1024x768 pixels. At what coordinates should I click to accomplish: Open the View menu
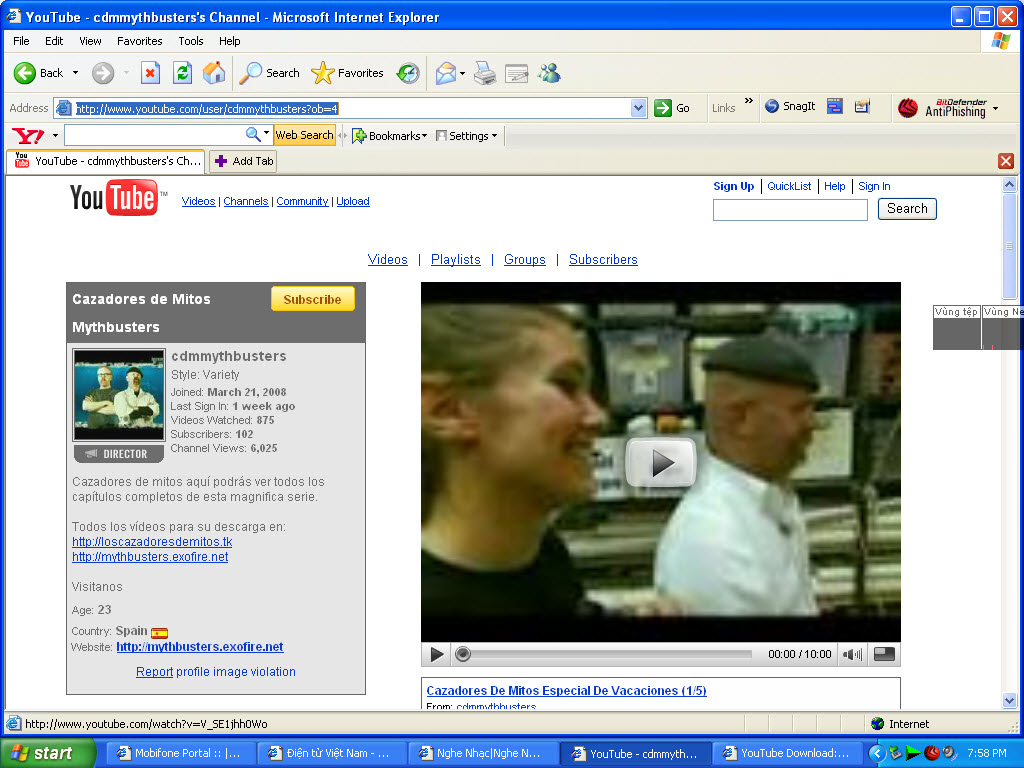tap(90, 41)
